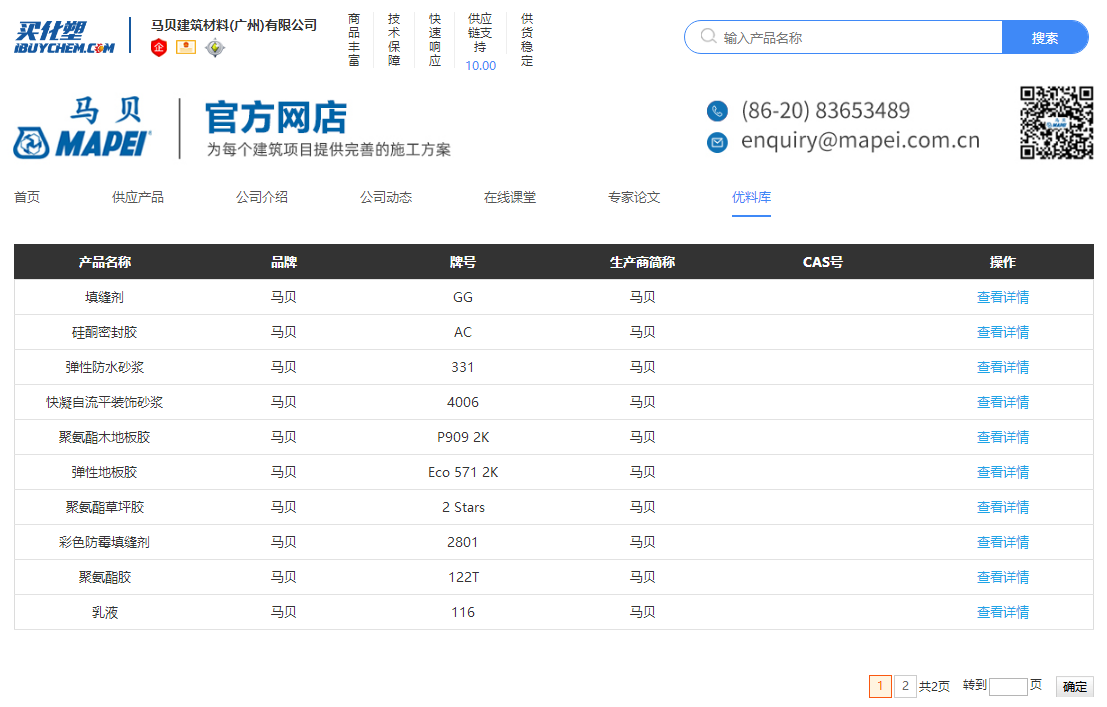View details for 快凝自流平装饰砂浆 4006
The image size is (1107, 707).
pyautogui.click(x=1003, y=402)
